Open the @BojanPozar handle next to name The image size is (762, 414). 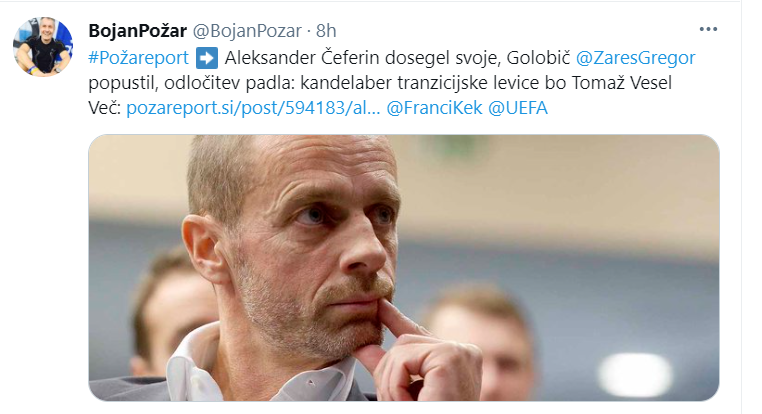[x=247, y=31]
